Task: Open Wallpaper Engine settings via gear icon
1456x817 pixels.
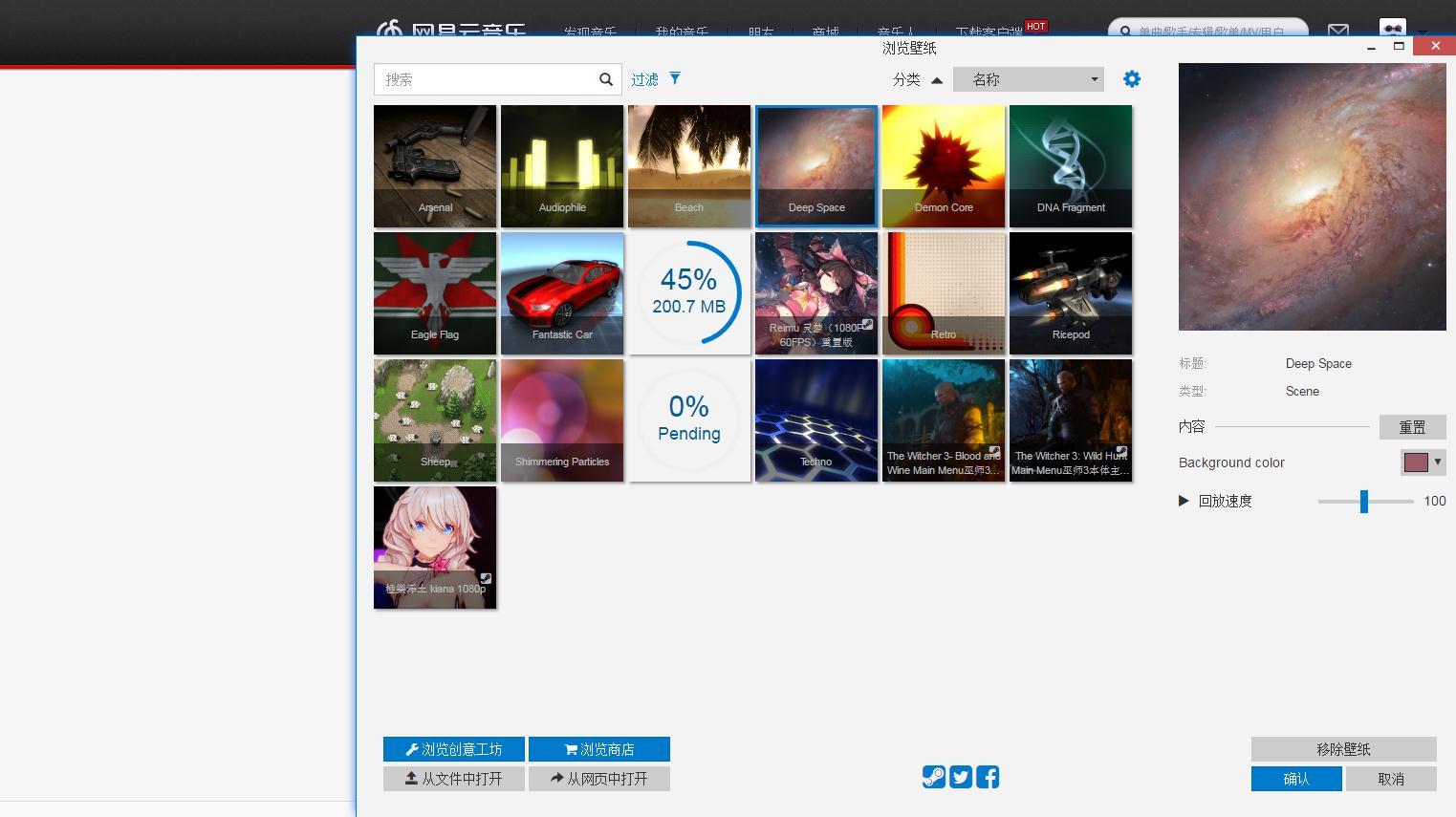Action: [1132, 78]
